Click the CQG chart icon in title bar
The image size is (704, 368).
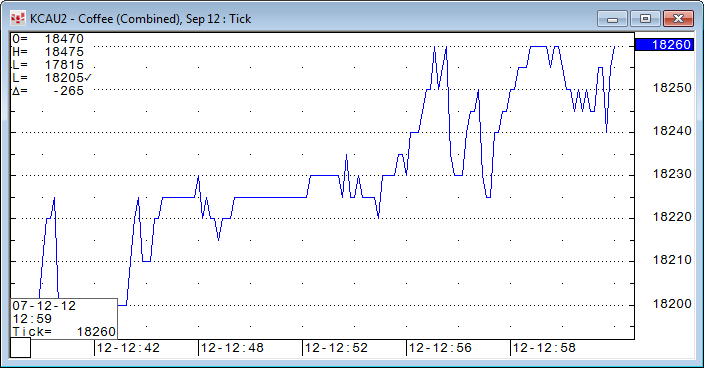(18, 18)
